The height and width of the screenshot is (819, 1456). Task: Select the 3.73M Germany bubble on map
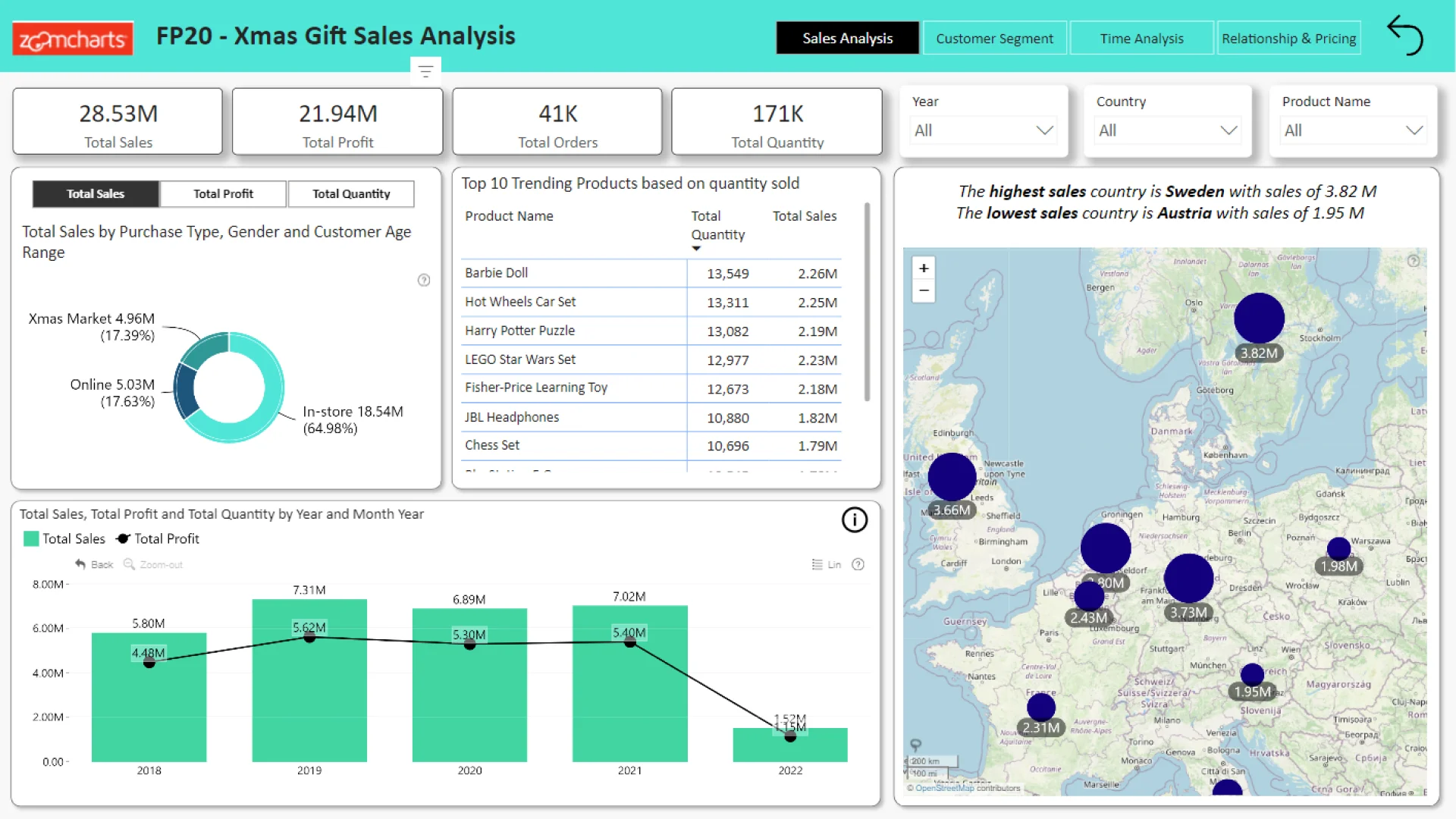(1188, 579)
